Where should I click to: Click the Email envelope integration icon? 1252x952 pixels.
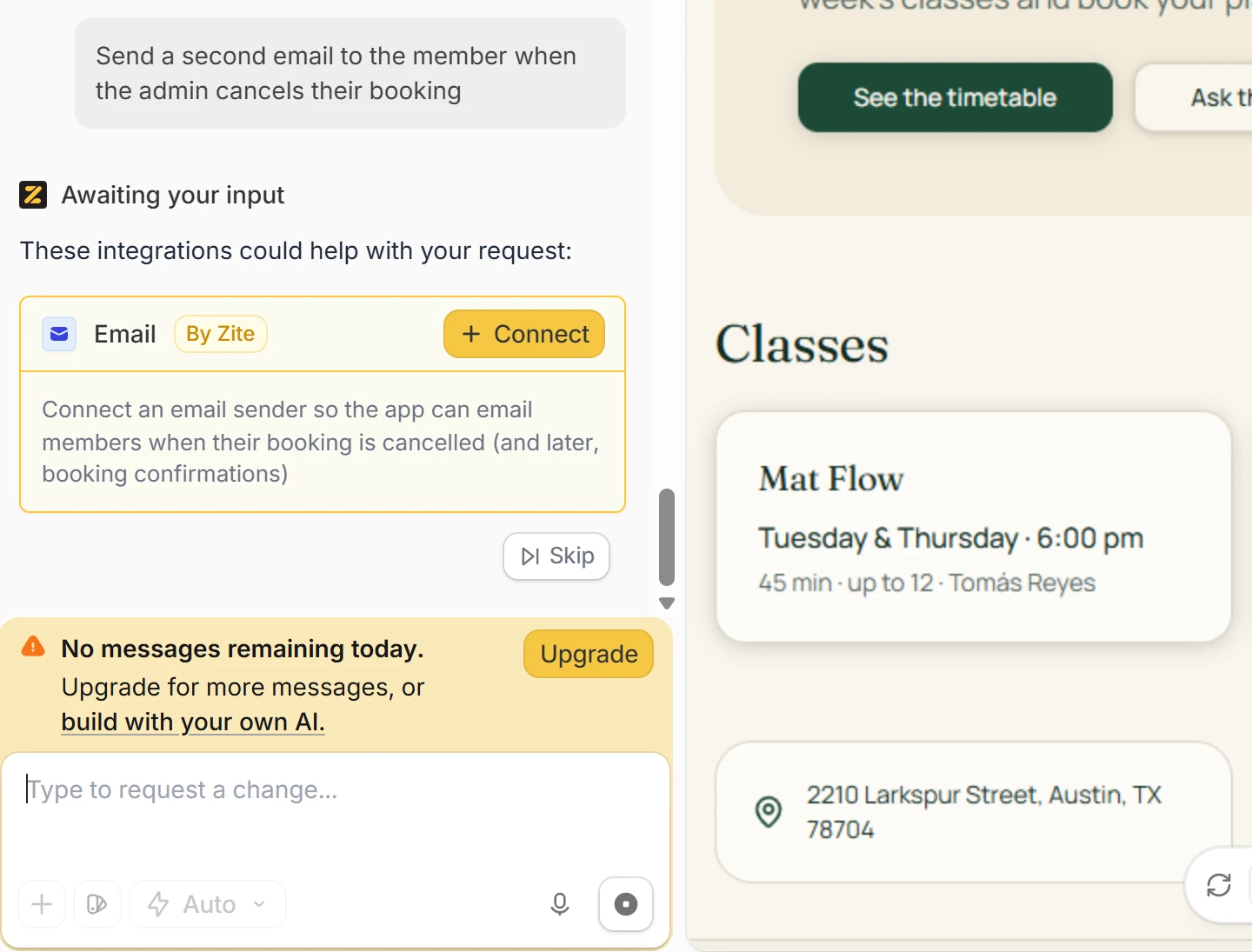(59, 334)
